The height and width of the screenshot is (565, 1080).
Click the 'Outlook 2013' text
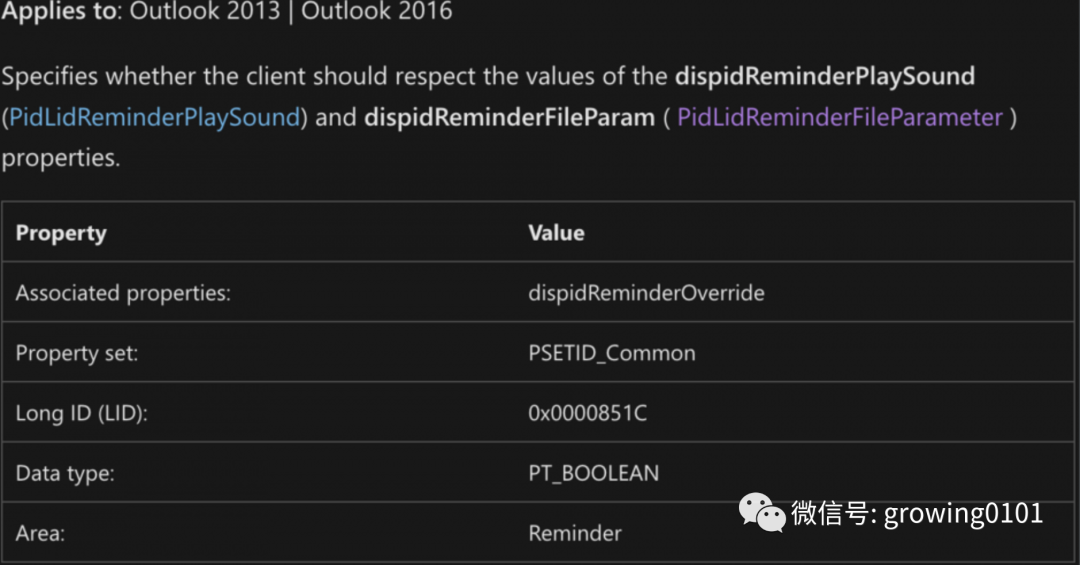pyautogui.click(x=205, y=11)
